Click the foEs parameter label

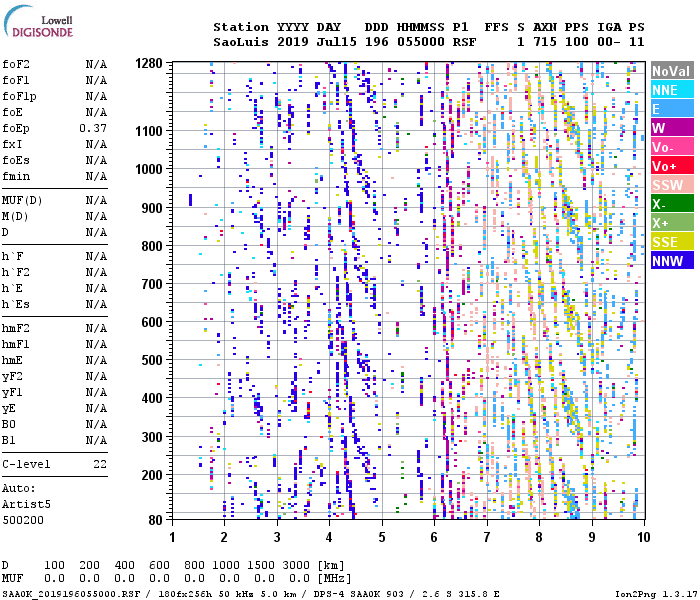(16, 160)
